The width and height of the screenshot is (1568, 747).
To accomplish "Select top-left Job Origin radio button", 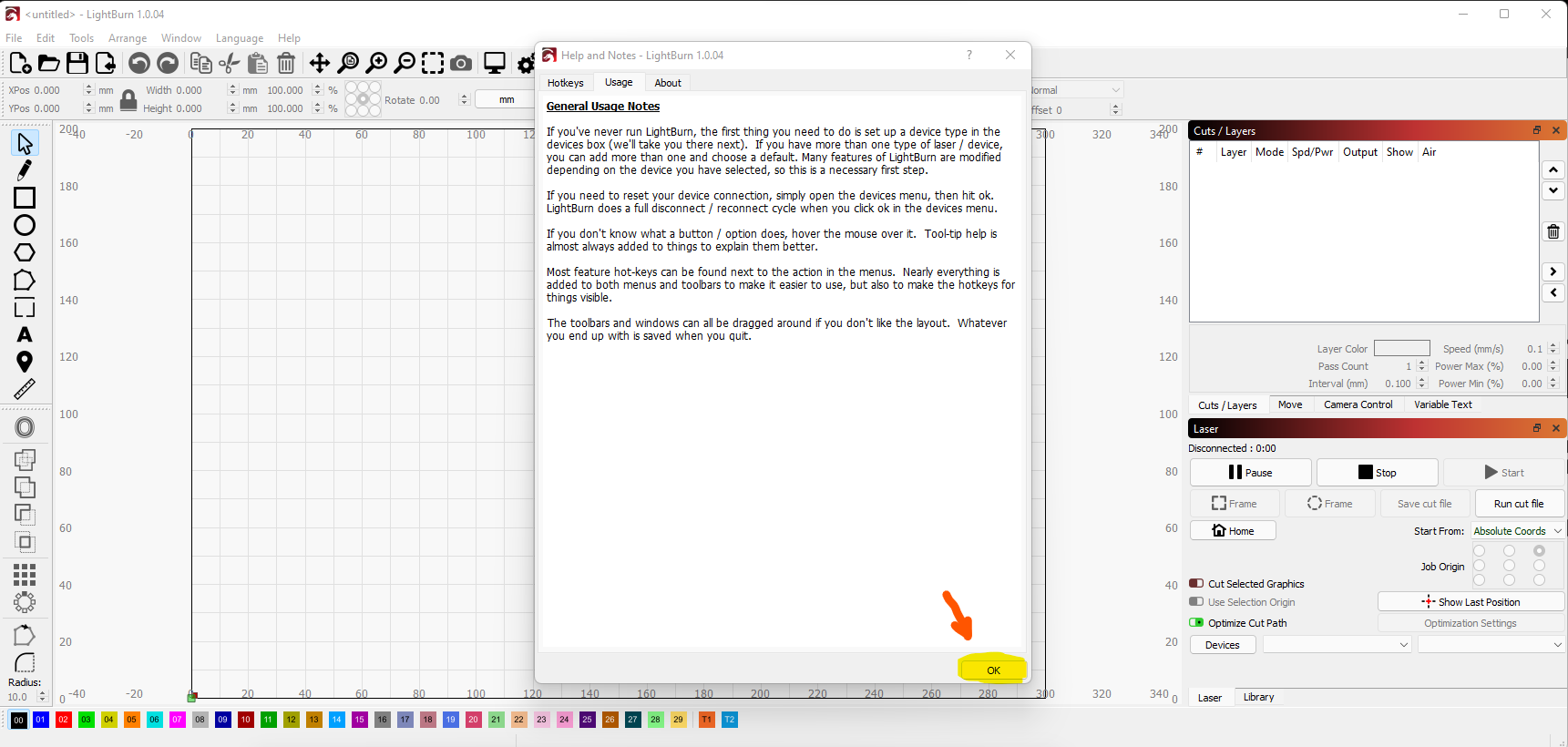I will [1479, 551].
